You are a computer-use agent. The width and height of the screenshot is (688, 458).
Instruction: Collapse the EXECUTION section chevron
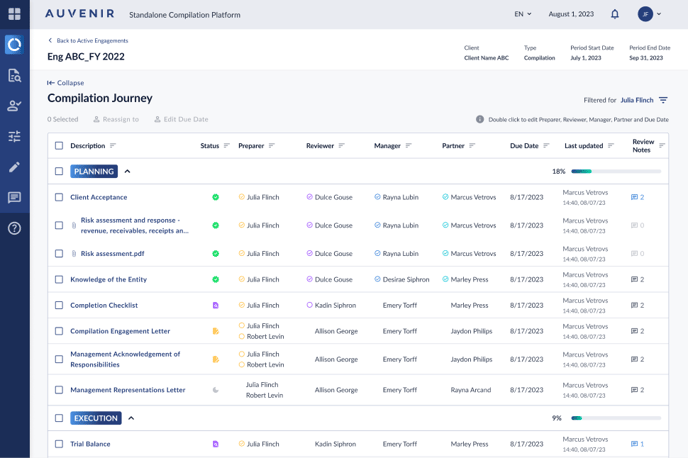coord(131,418)
